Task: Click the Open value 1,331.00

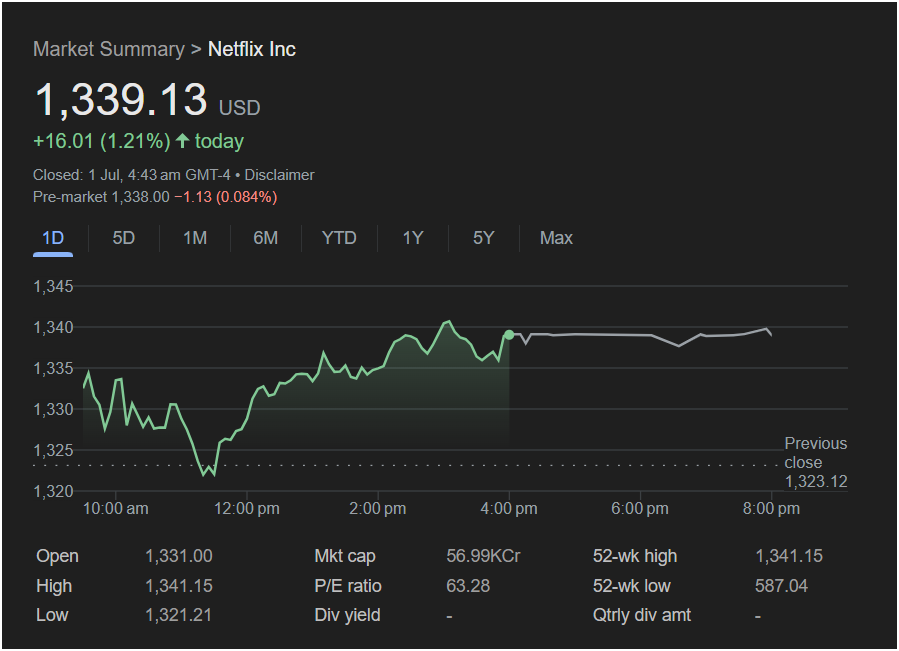Action: tap(179, 556)
